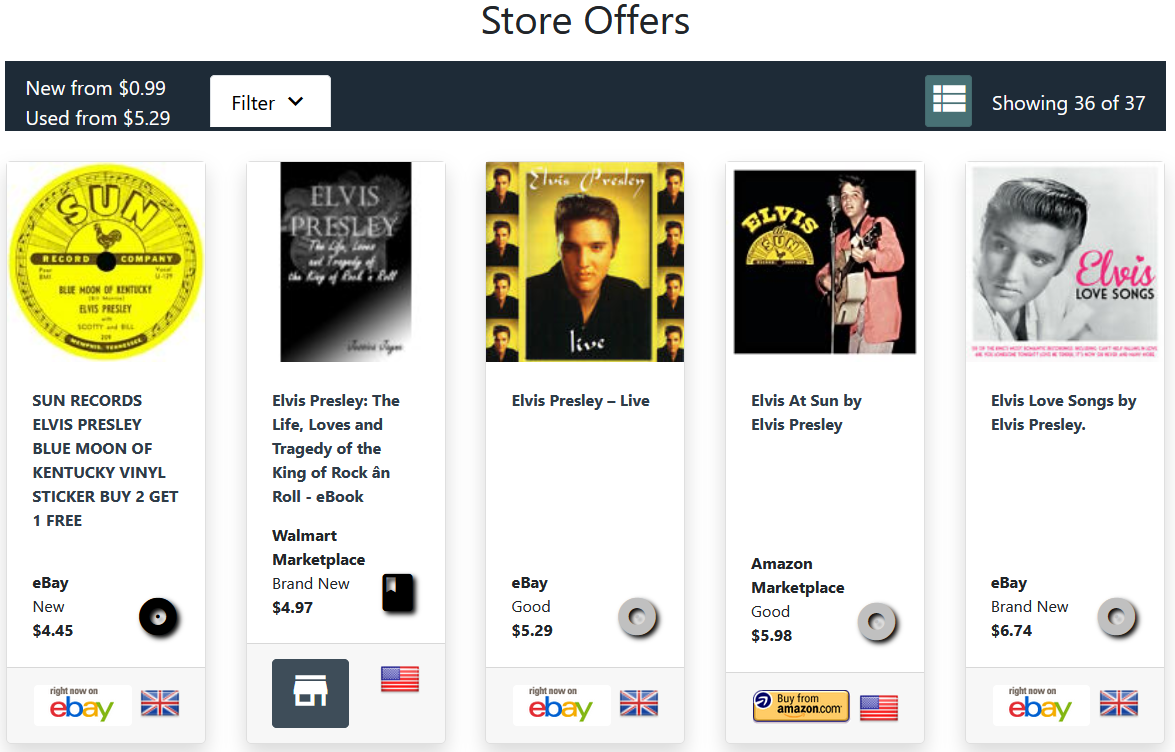Click the US flag on the Walmart offer

click(x=400, y=679)
